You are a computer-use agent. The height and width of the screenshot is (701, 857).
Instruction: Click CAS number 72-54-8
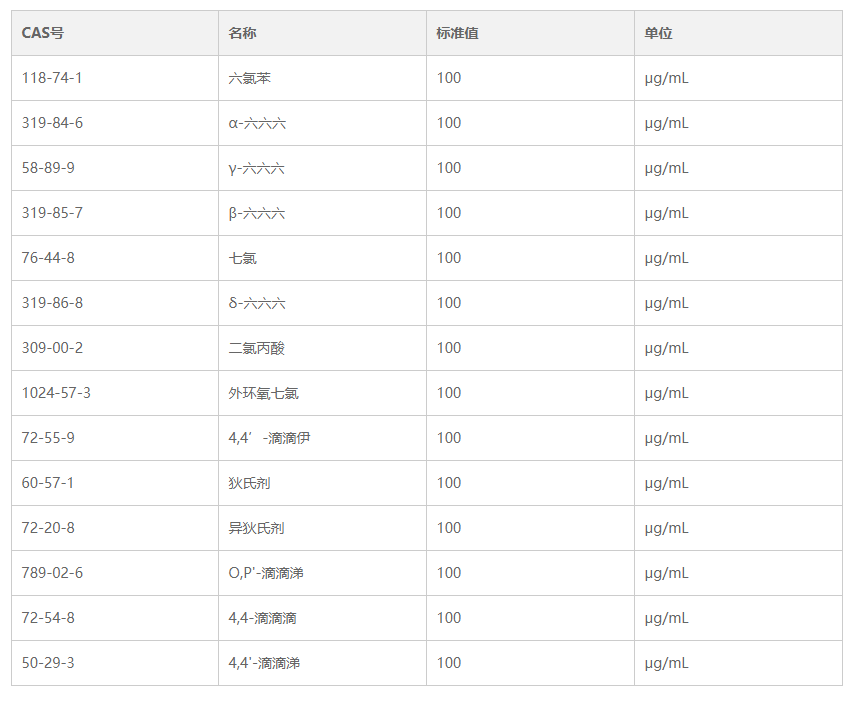[48, 618]
